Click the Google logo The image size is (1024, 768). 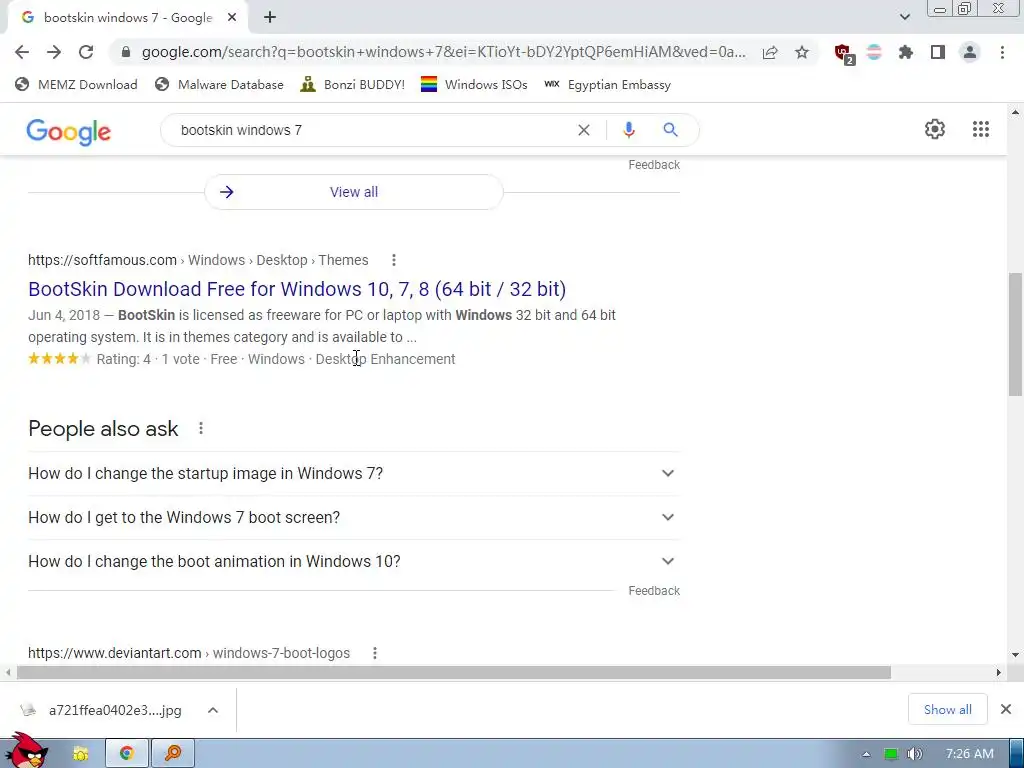pyautogui.click(x=69, y=131)
